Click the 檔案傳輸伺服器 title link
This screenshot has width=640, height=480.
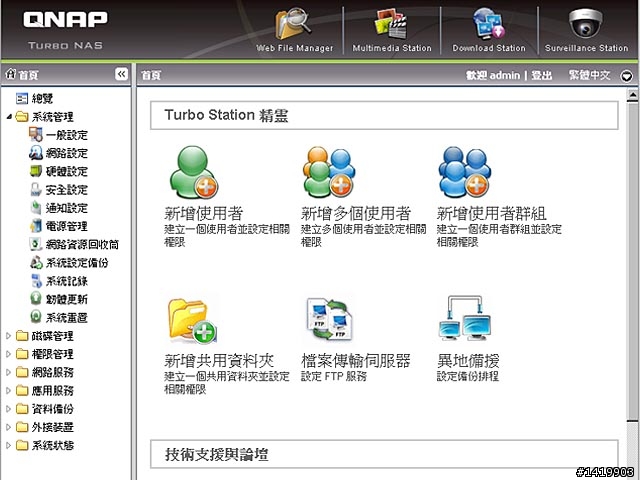pos(356,361)
